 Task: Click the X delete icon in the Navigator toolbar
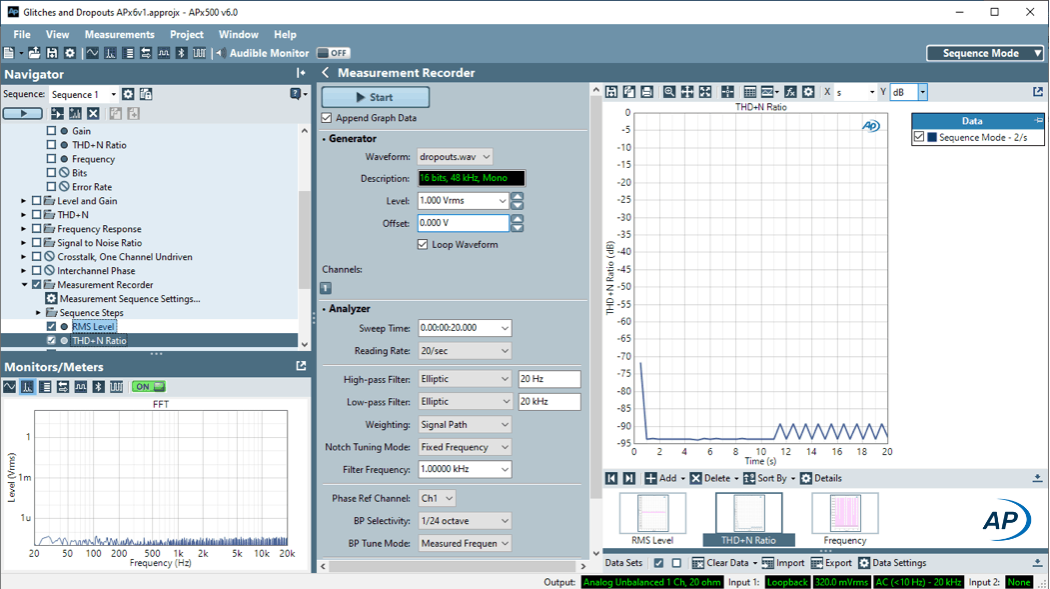tap(93, 114)
